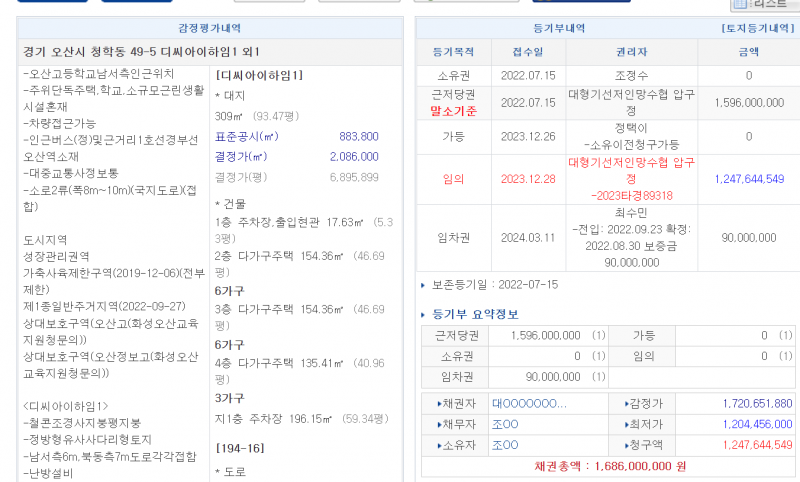Click the property address title 경기 오산시 청학동 49-5
The width and height of the screenshot is (800, 482).
(110, 52)
